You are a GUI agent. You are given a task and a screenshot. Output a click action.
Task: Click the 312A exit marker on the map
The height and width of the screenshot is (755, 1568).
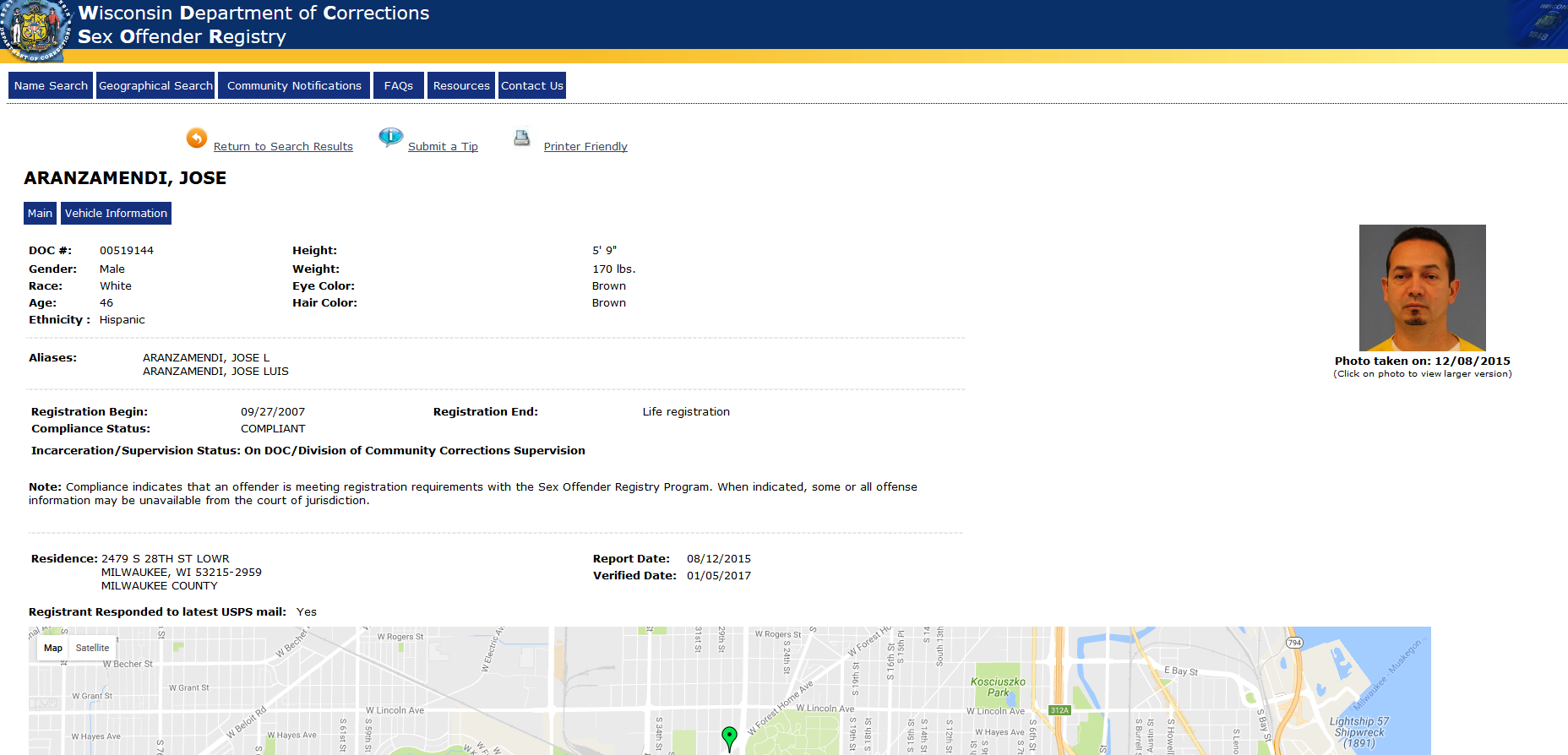(1059, 710)
